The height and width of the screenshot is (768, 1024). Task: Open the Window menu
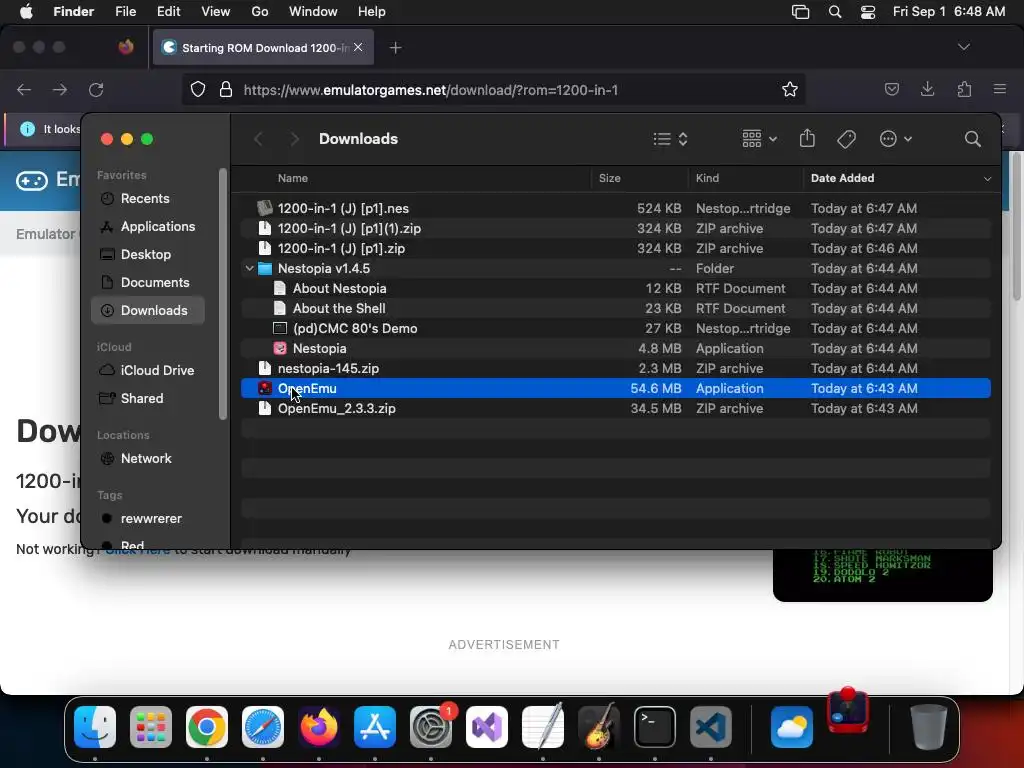[313, 12]
